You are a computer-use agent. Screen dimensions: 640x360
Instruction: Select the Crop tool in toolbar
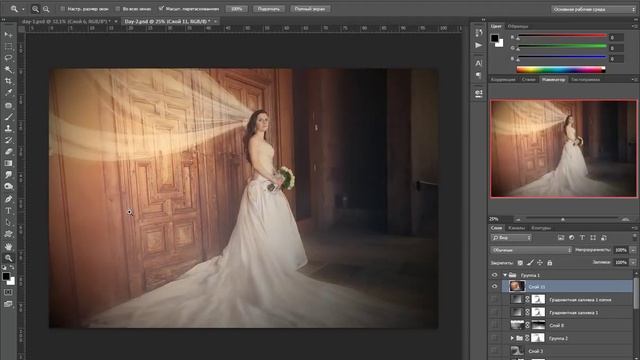[8, 81]
